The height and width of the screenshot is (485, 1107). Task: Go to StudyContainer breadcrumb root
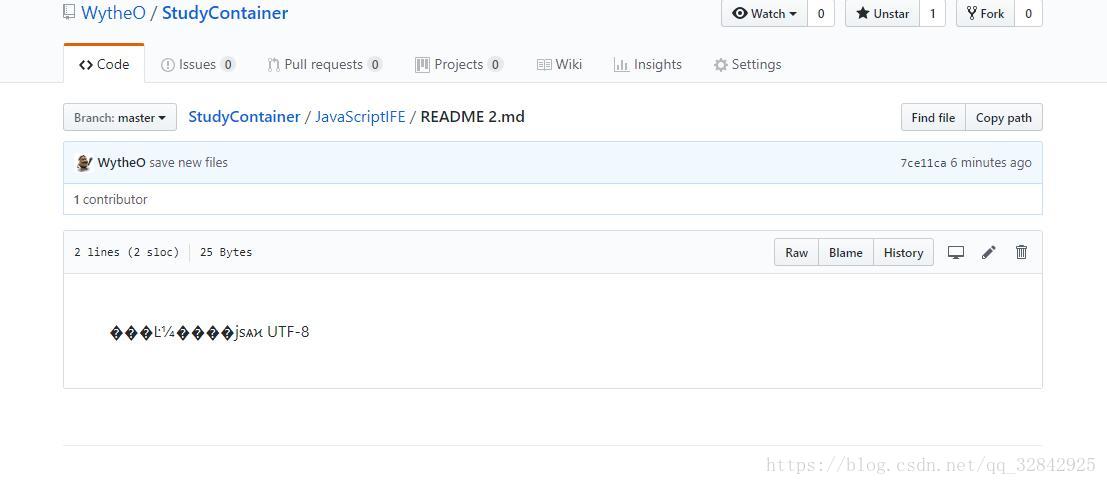click(244, 116)
